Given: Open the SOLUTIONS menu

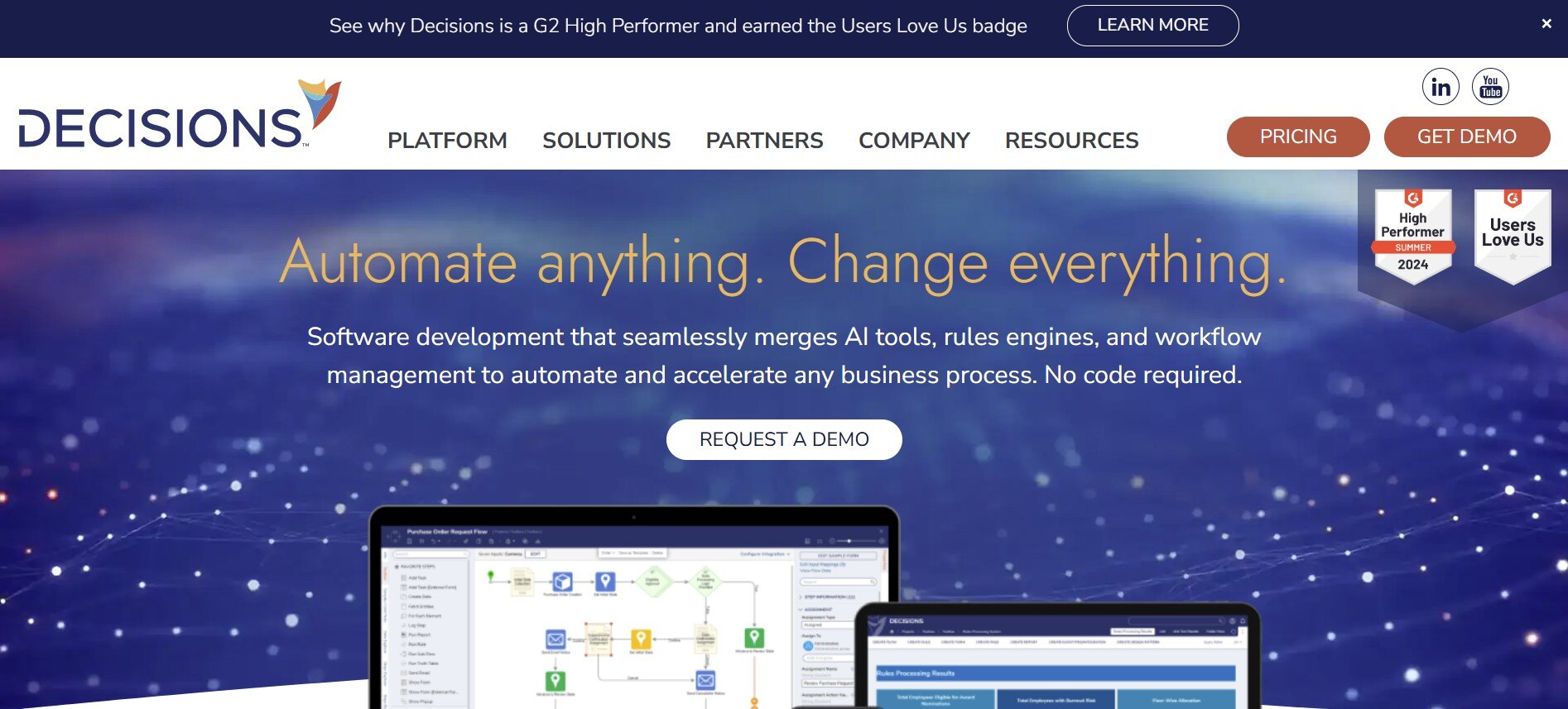Looking at the screenshot, I should (606, 141).
